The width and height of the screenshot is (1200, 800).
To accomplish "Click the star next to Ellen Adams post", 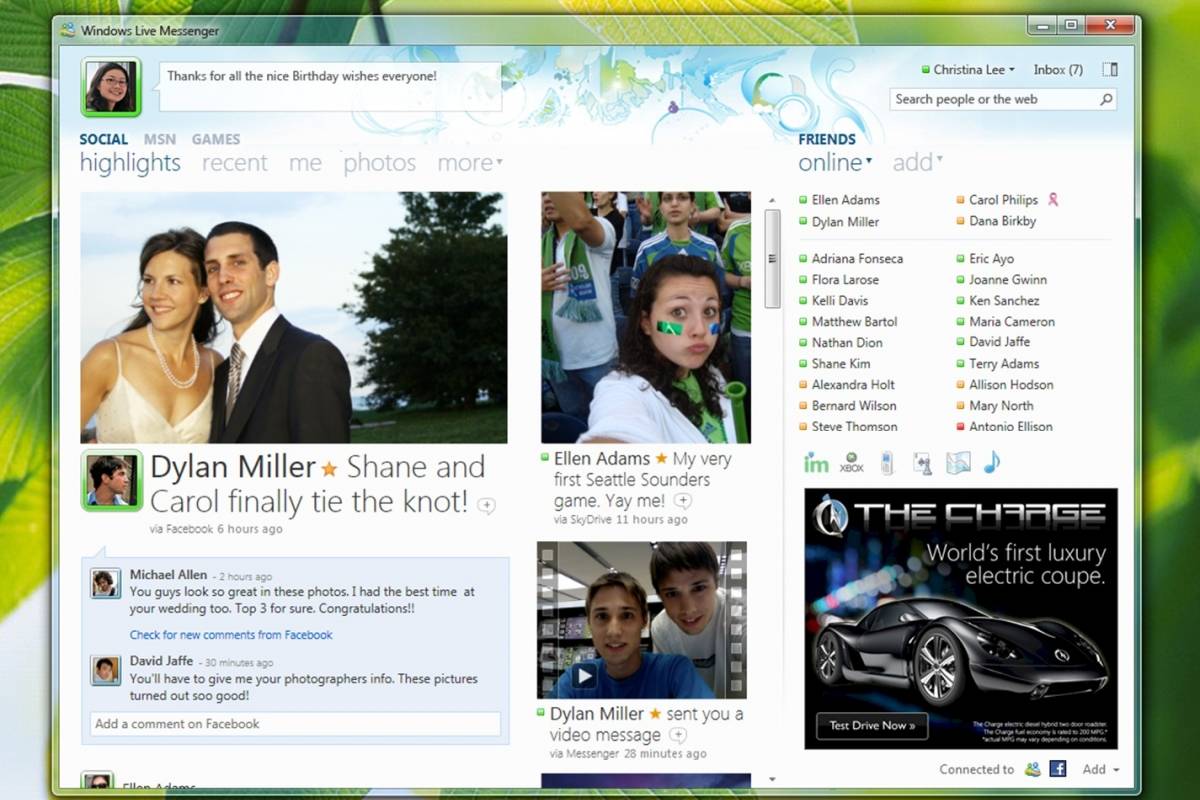I will [x=661, y=459].
